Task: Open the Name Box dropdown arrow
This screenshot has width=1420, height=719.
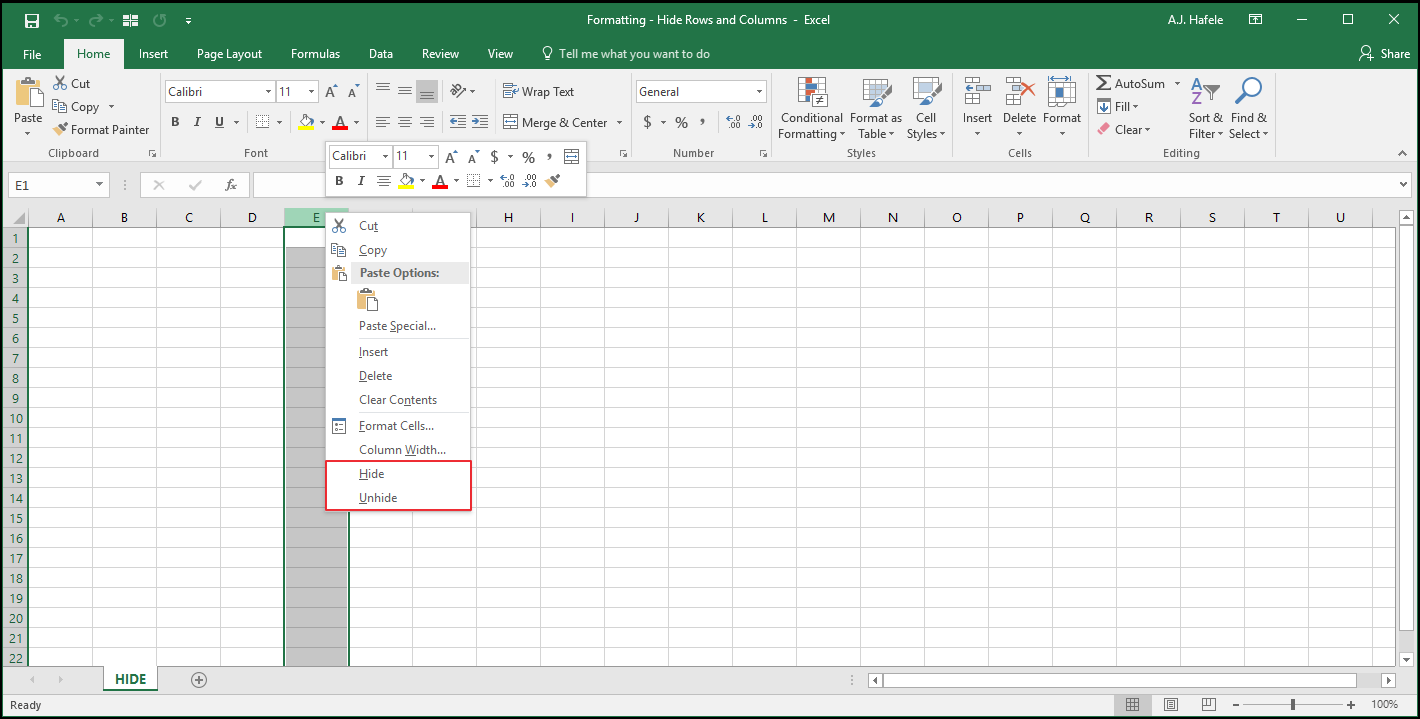Action: point(99,185)
